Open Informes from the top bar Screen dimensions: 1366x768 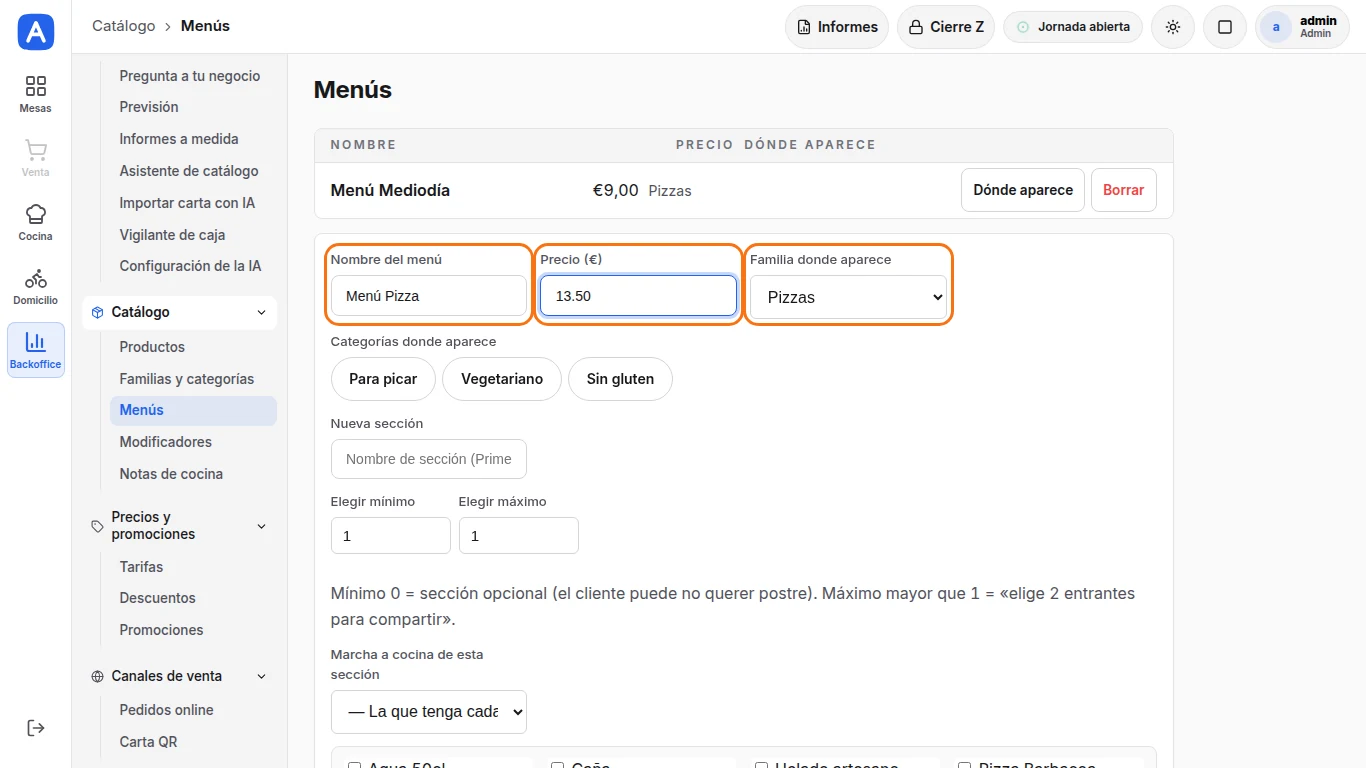coord(837,27)
